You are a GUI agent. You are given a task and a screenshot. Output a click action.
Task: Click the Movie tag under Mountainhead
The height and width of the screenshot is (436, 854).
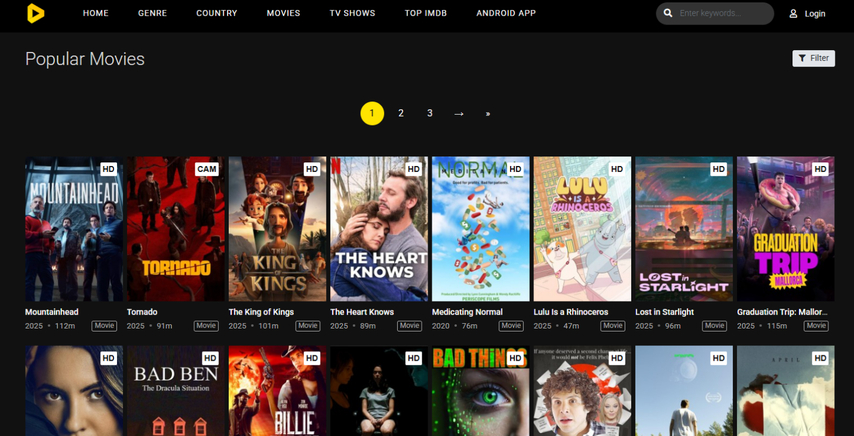coord(104,326)
